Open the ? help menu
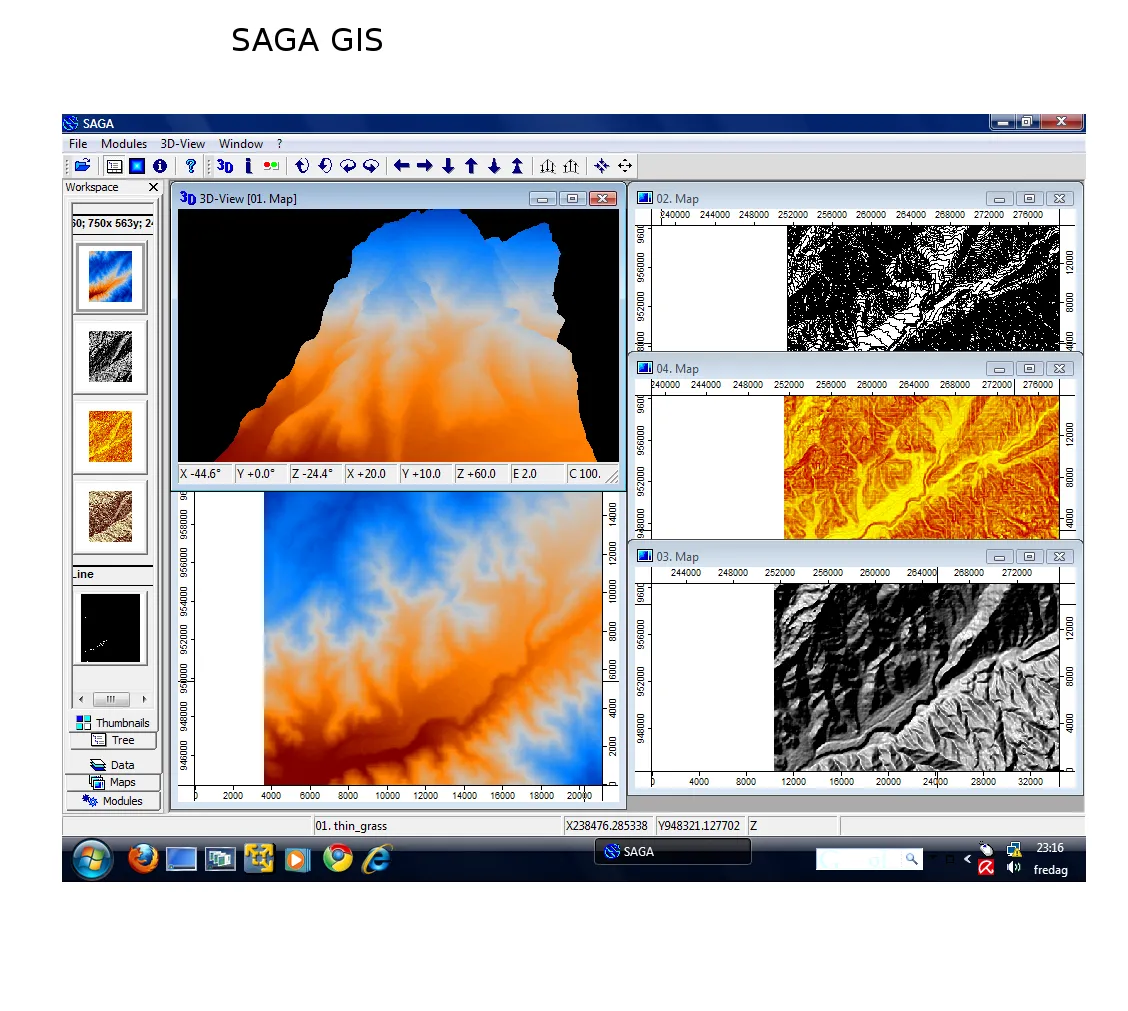 [280, 144]
